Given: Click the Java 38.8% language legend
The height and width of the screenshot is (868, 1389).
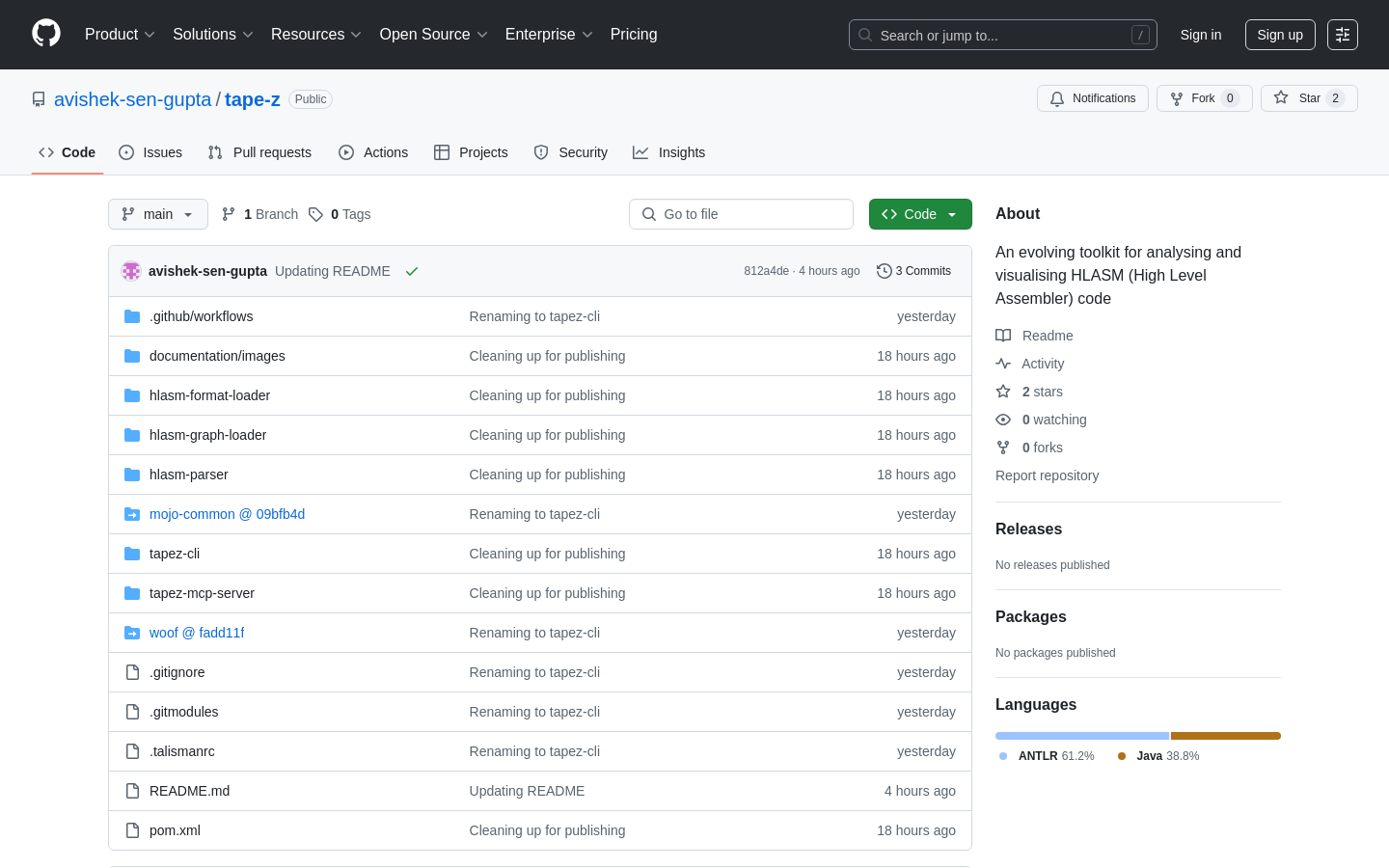Looking at the screenshot, I should click(x=1158, y=756).
